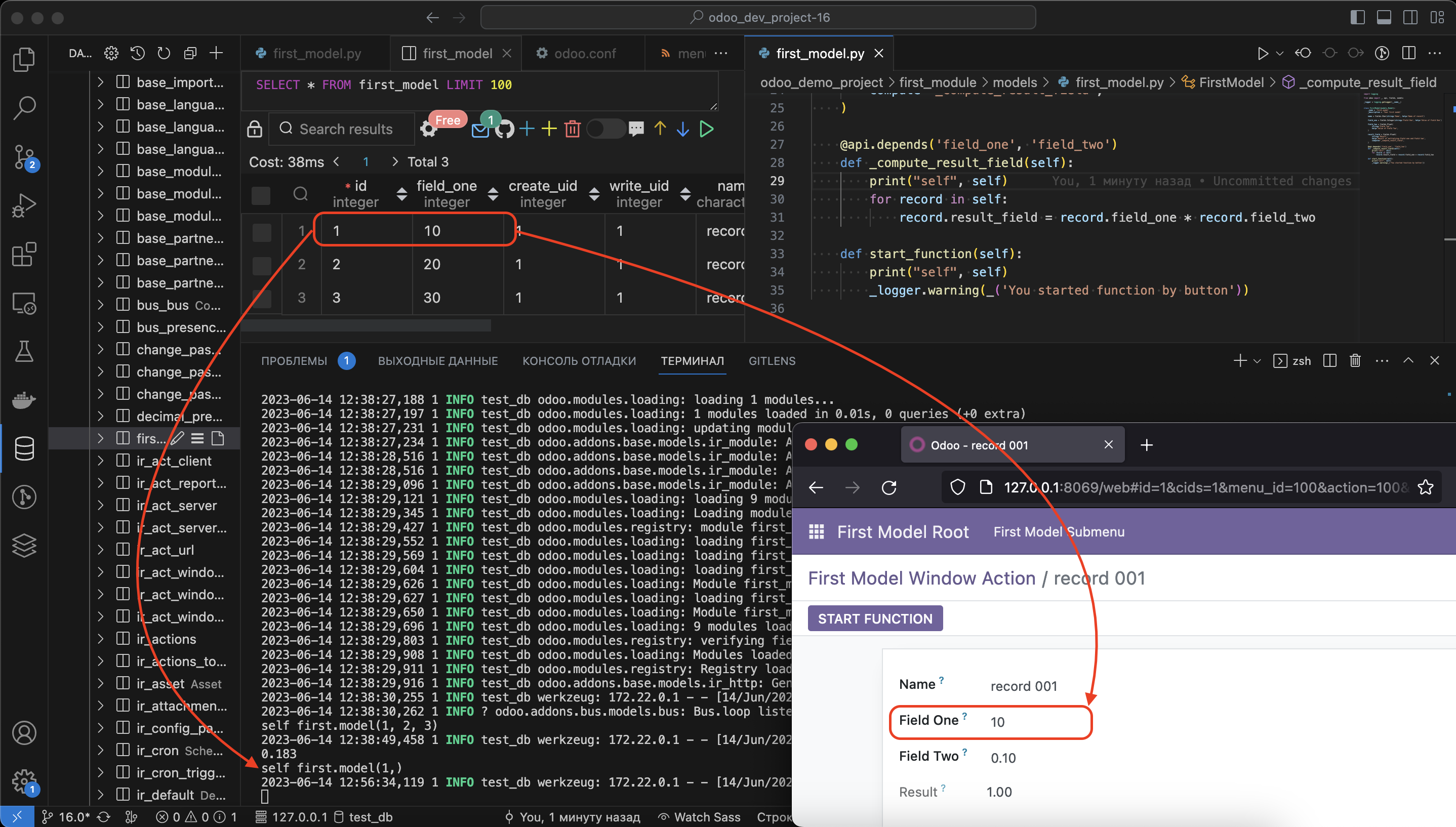Insert a new row with yellow plus

pos(549,129)
